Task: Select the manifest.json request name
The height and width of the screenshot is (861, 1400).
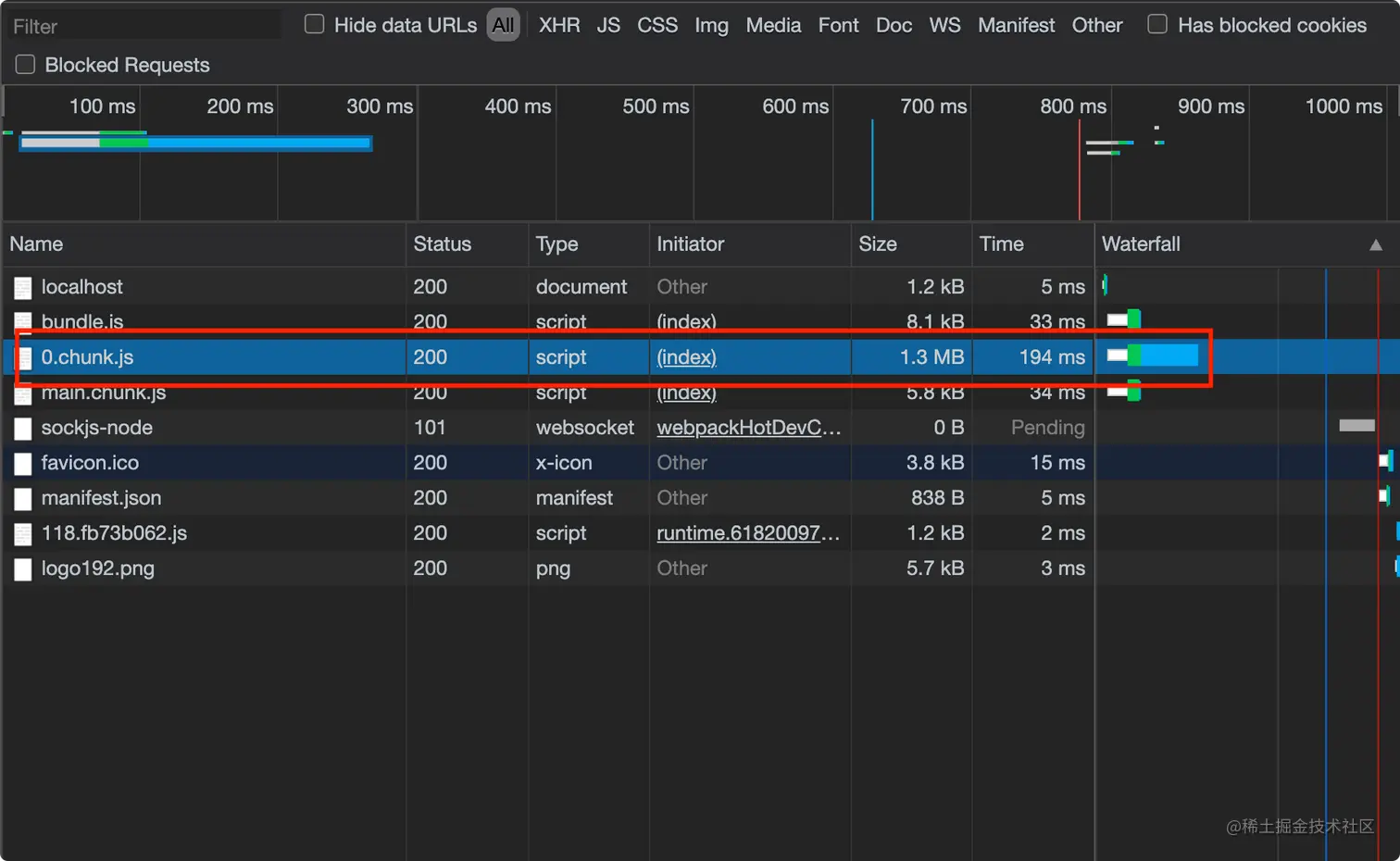Action: point(101,498)
